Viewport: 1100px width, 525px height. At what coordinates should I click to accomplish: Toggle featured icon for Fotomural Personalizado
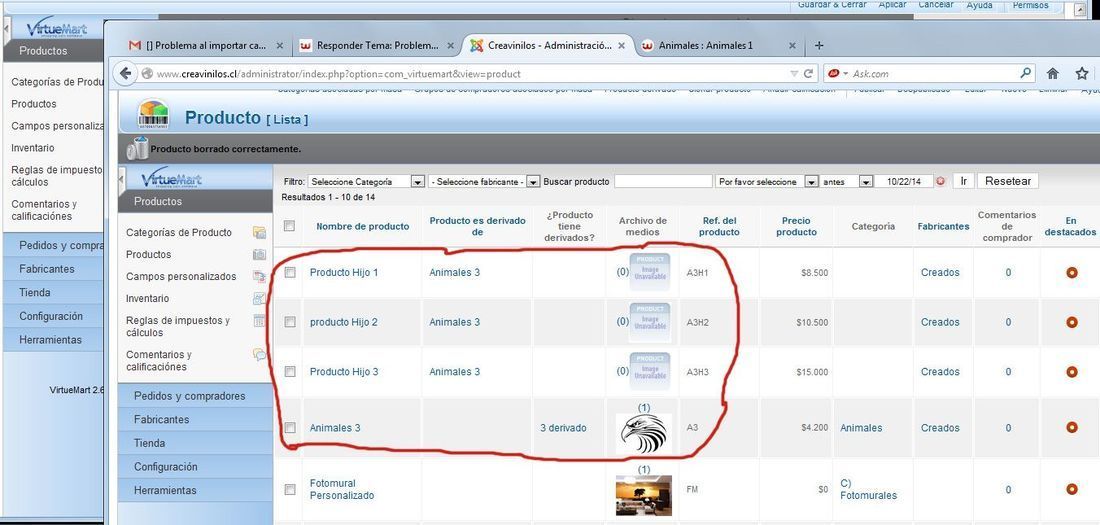[1071, 489]
